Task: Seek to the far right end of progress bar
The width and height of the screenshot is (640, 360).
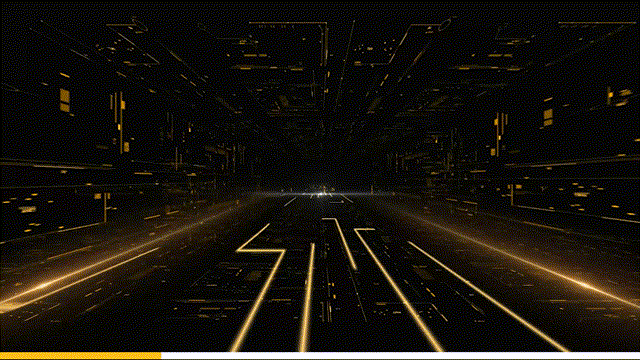Action: tap(638, 356)
